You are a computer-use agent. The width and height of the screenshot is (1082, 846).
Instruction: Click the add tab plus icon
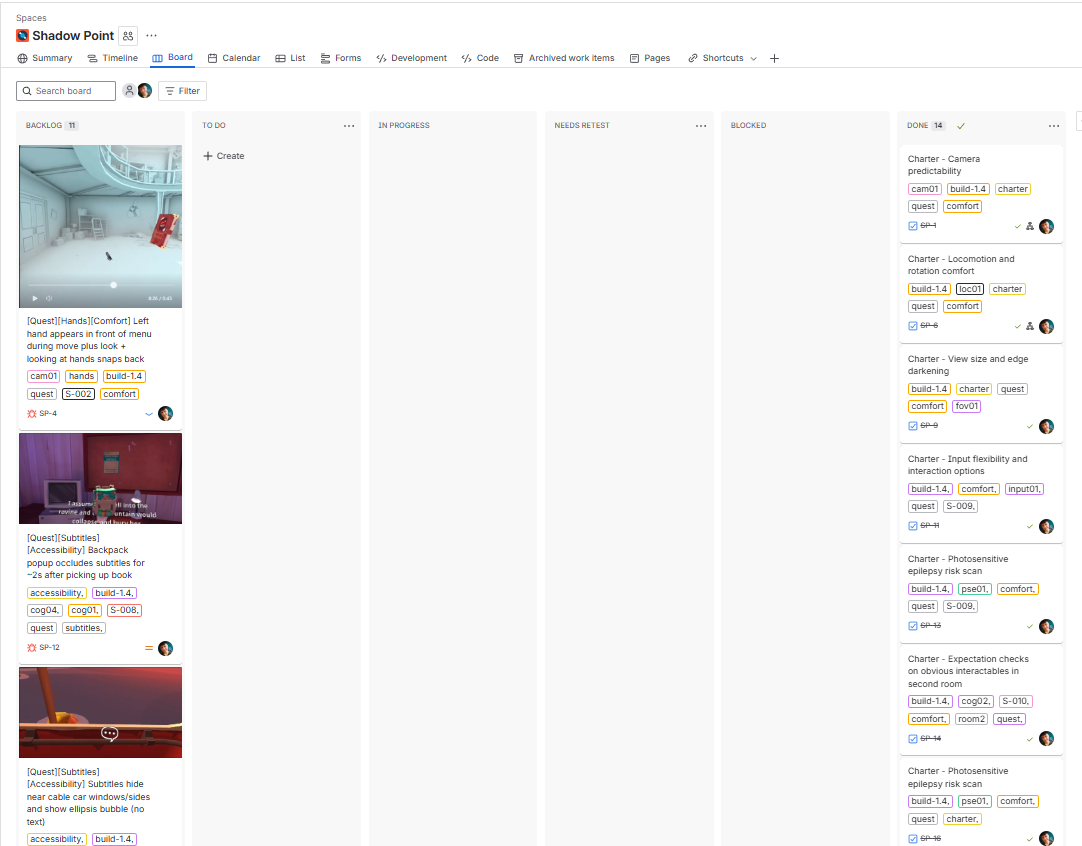pos(774,58)
